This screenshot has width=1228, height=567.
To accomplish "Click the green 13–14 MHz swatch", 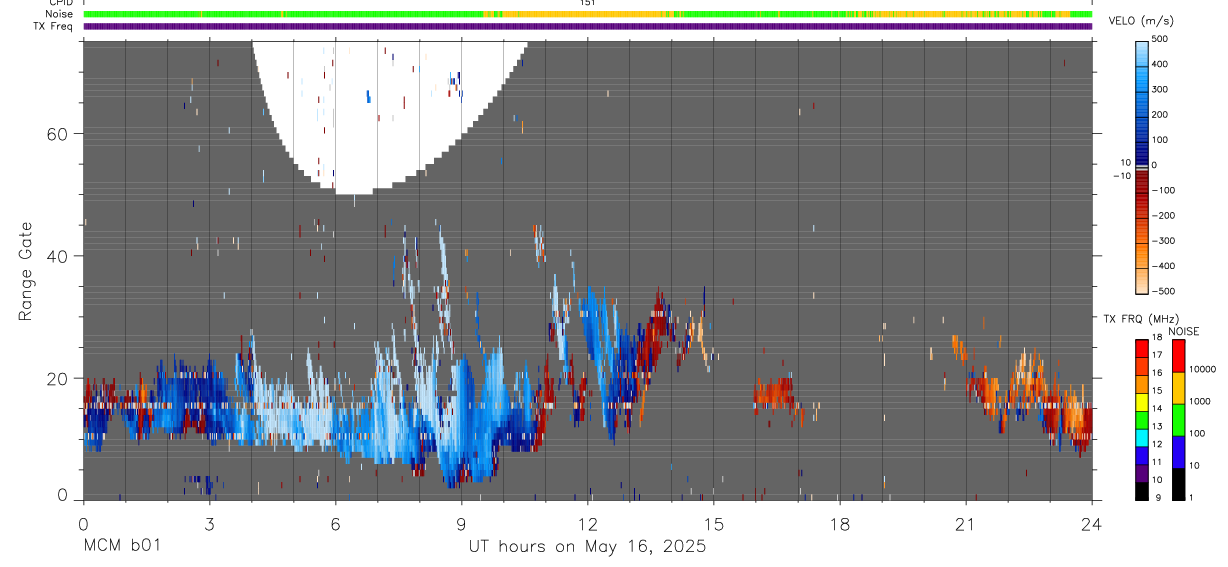I will [x=1142, y=419].
